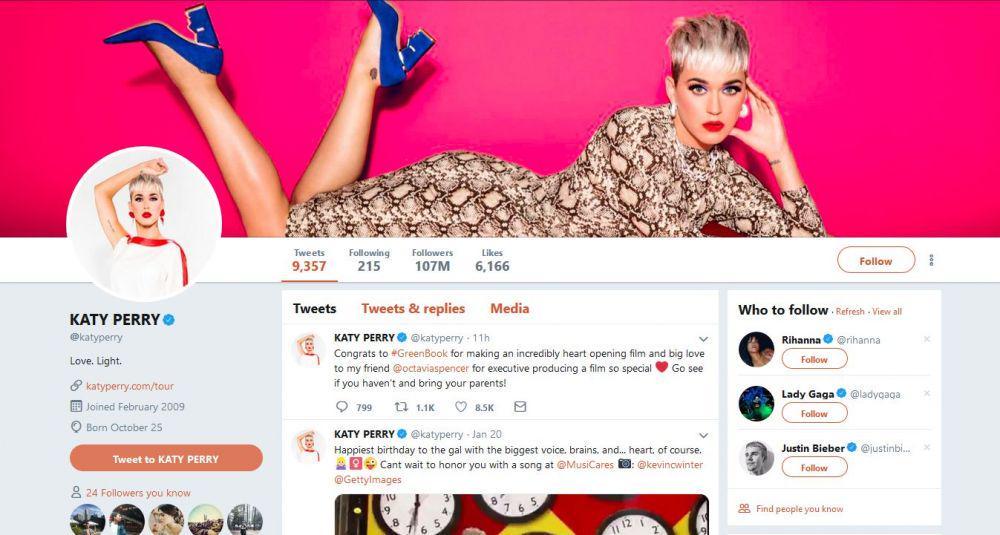Dismiss Lady Gaga suggestion with X icon
Viewport: 1000px width, 535px height.
pos(927,393)
